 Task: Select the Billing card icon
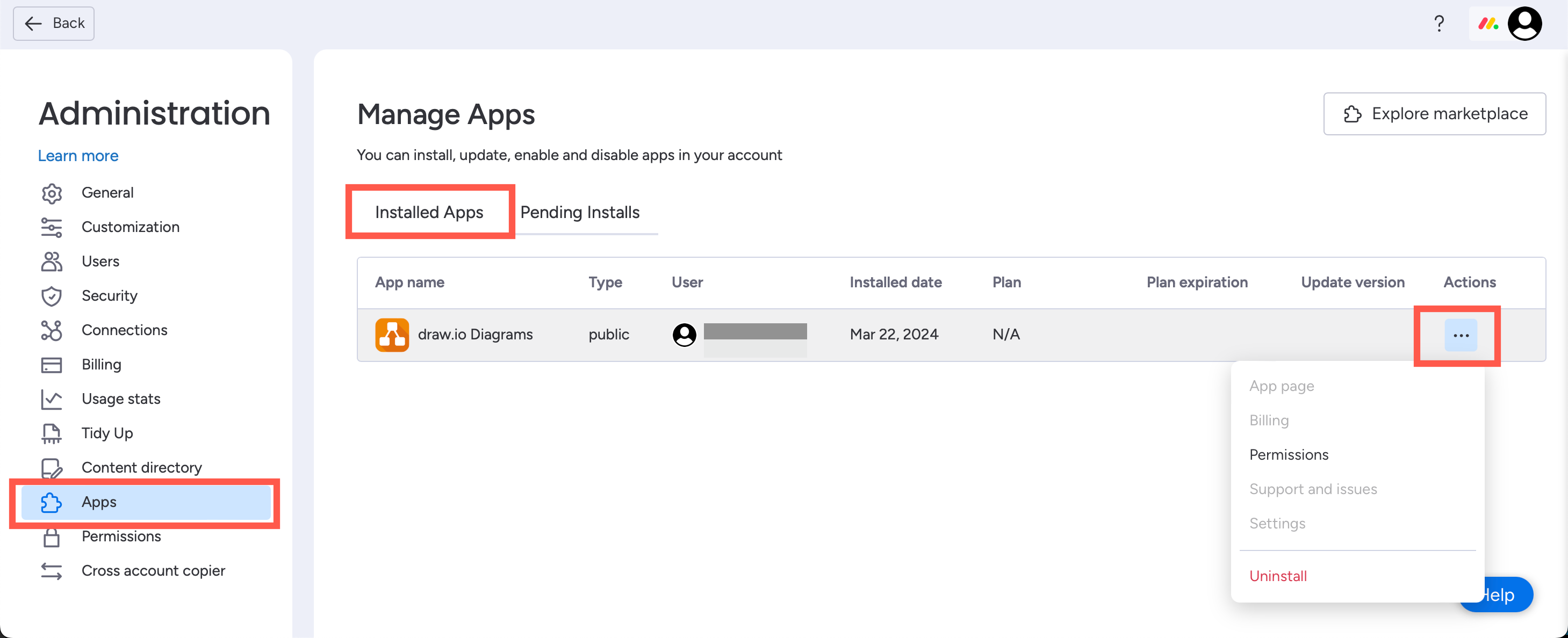point(52,364)
